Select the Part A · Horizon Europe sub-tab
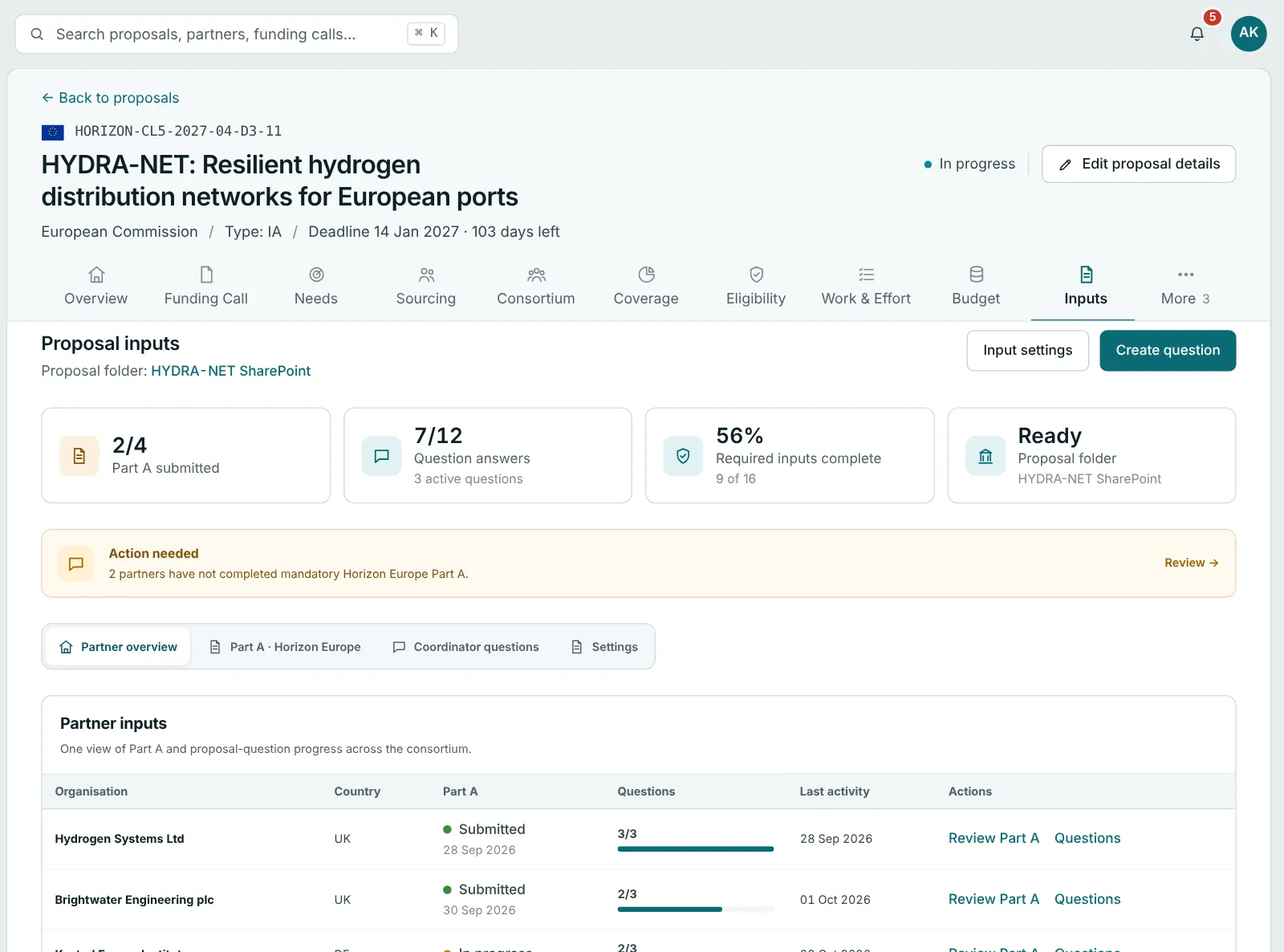 [x=286, y=647]
